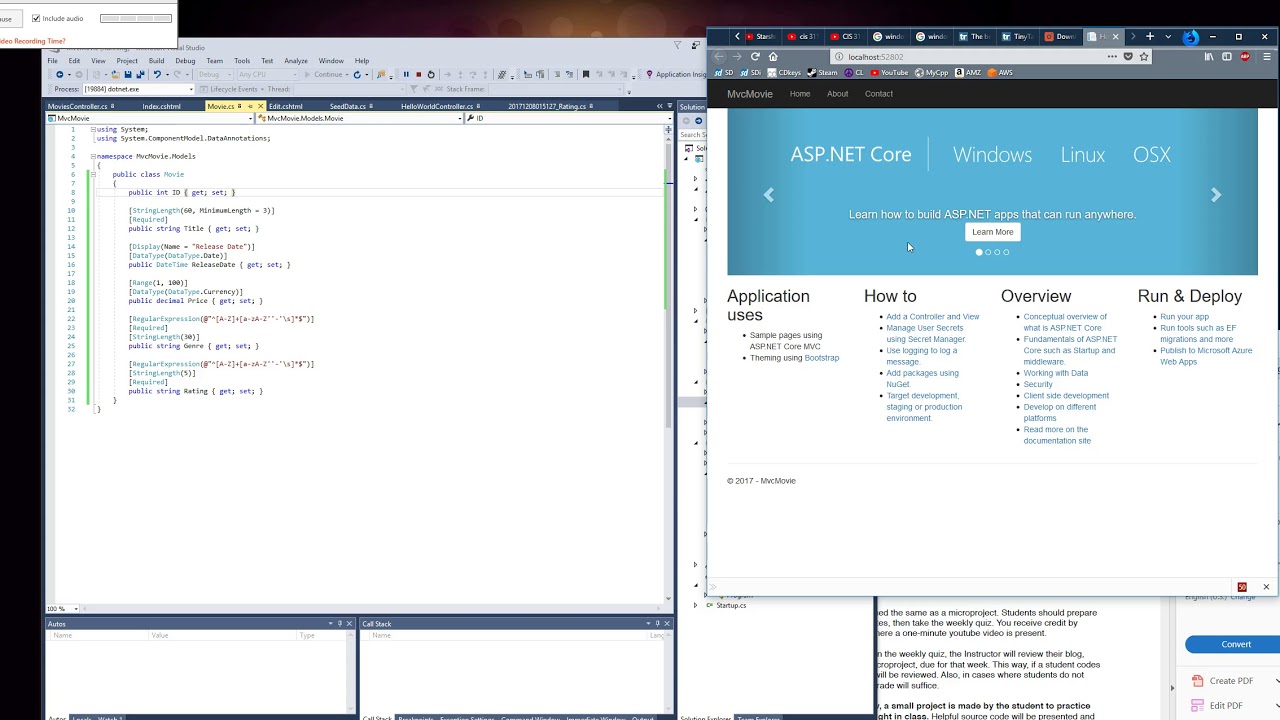The width and height of the screenshot is (1280, 720).
Task: Collapse the Movie class outline region
Action: (93, 174)
